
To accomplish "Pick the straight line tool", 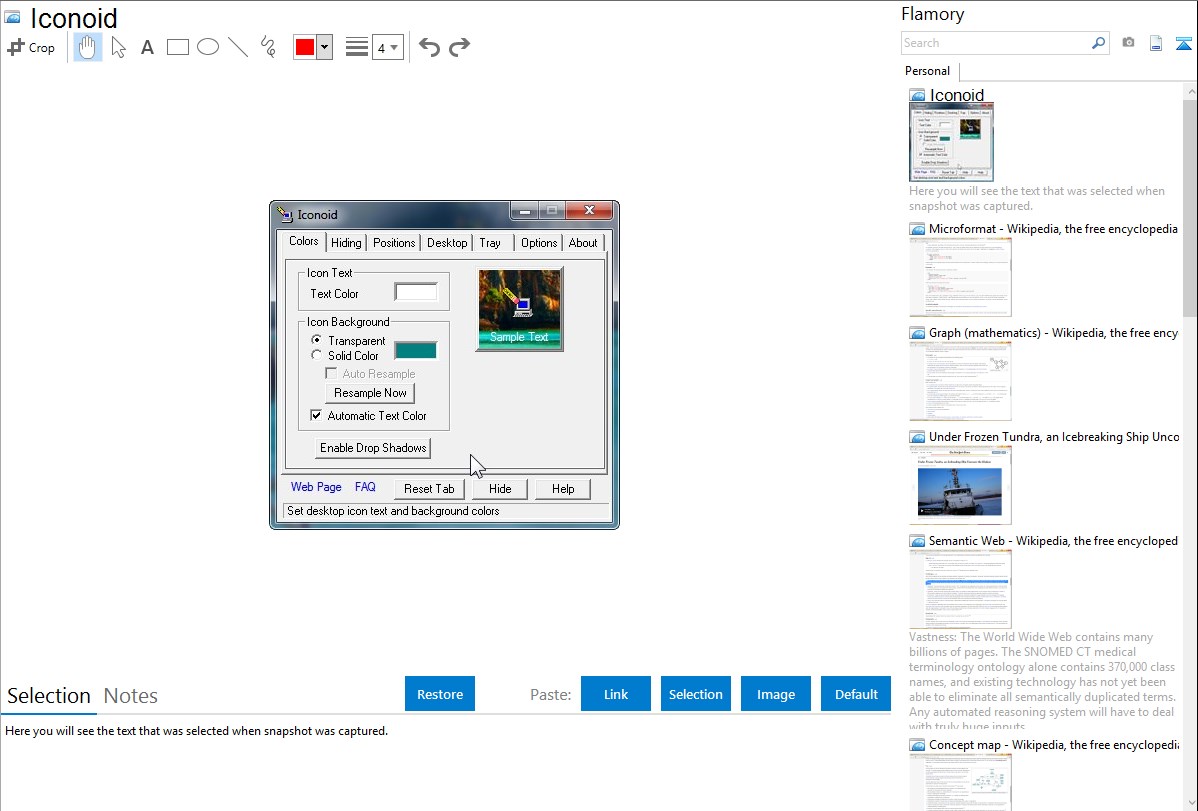I will point(238,47).
